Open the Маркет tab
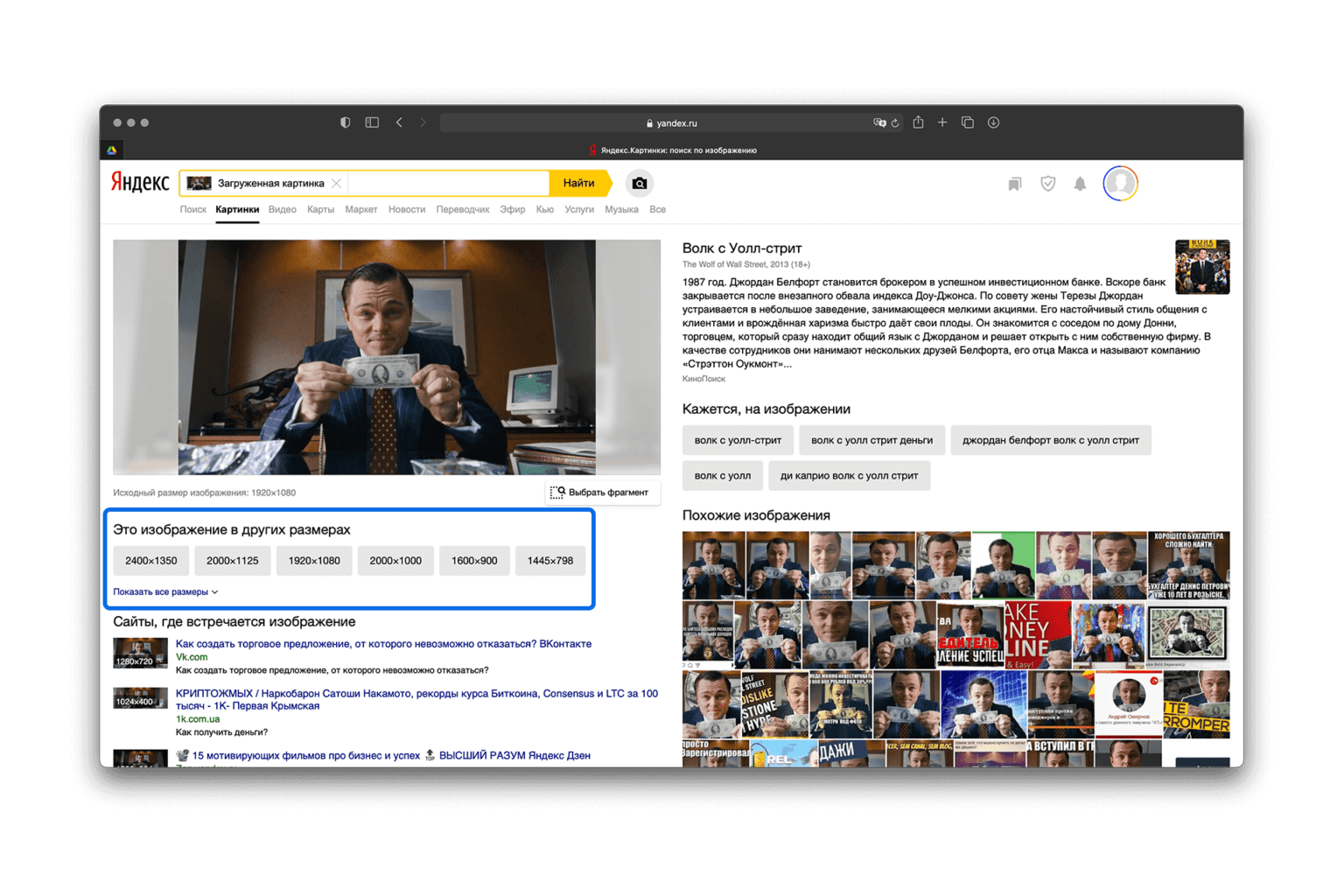Viewport: 1344px width, 896px height. click(x=360, y=209)
